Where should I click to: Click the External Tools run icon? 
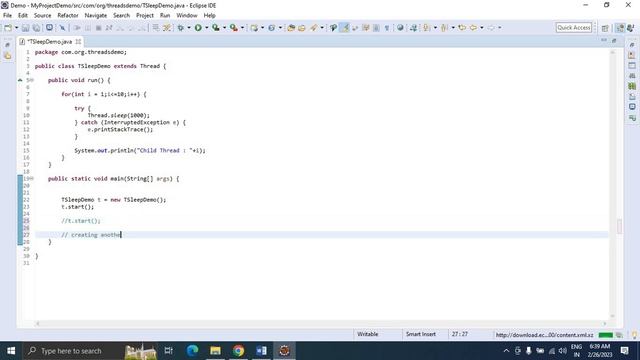[233, 28]
